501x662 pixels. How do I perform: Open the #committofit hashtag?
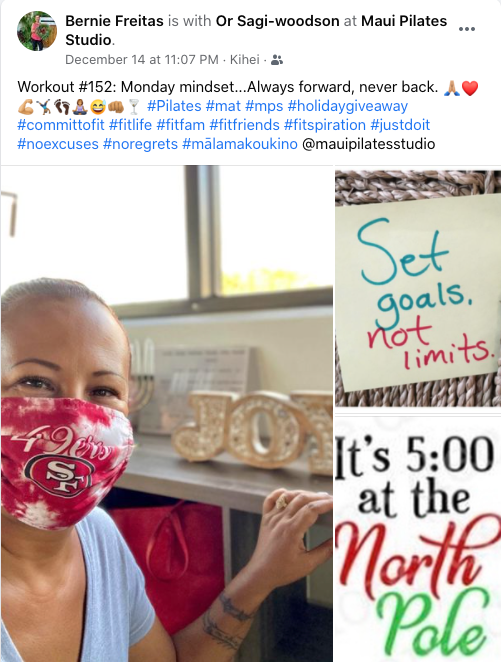61,125
